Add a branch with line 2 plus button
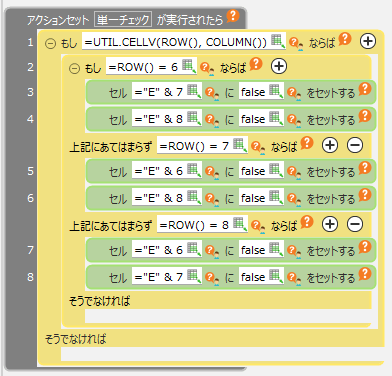This screenshot has width=392, height=376. pos(279,66)
